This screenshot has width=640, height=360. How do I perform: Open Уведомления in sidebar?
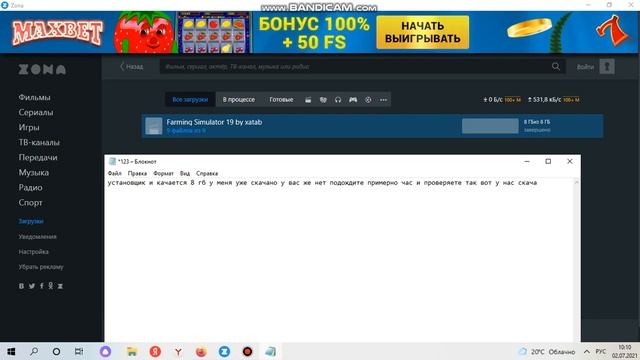(38, 237)
